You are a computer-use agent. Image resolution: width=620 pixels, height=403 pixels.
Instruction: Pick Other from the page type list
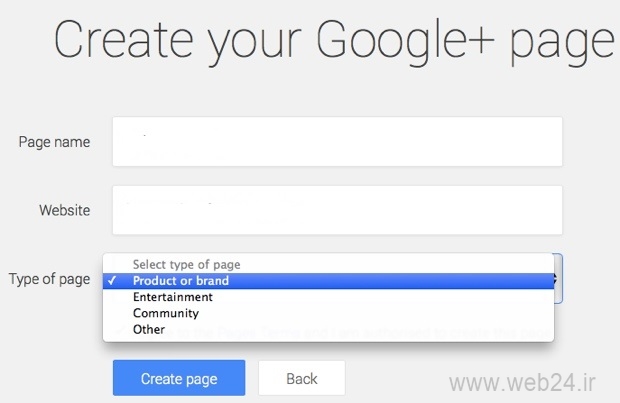click(328, 329)
